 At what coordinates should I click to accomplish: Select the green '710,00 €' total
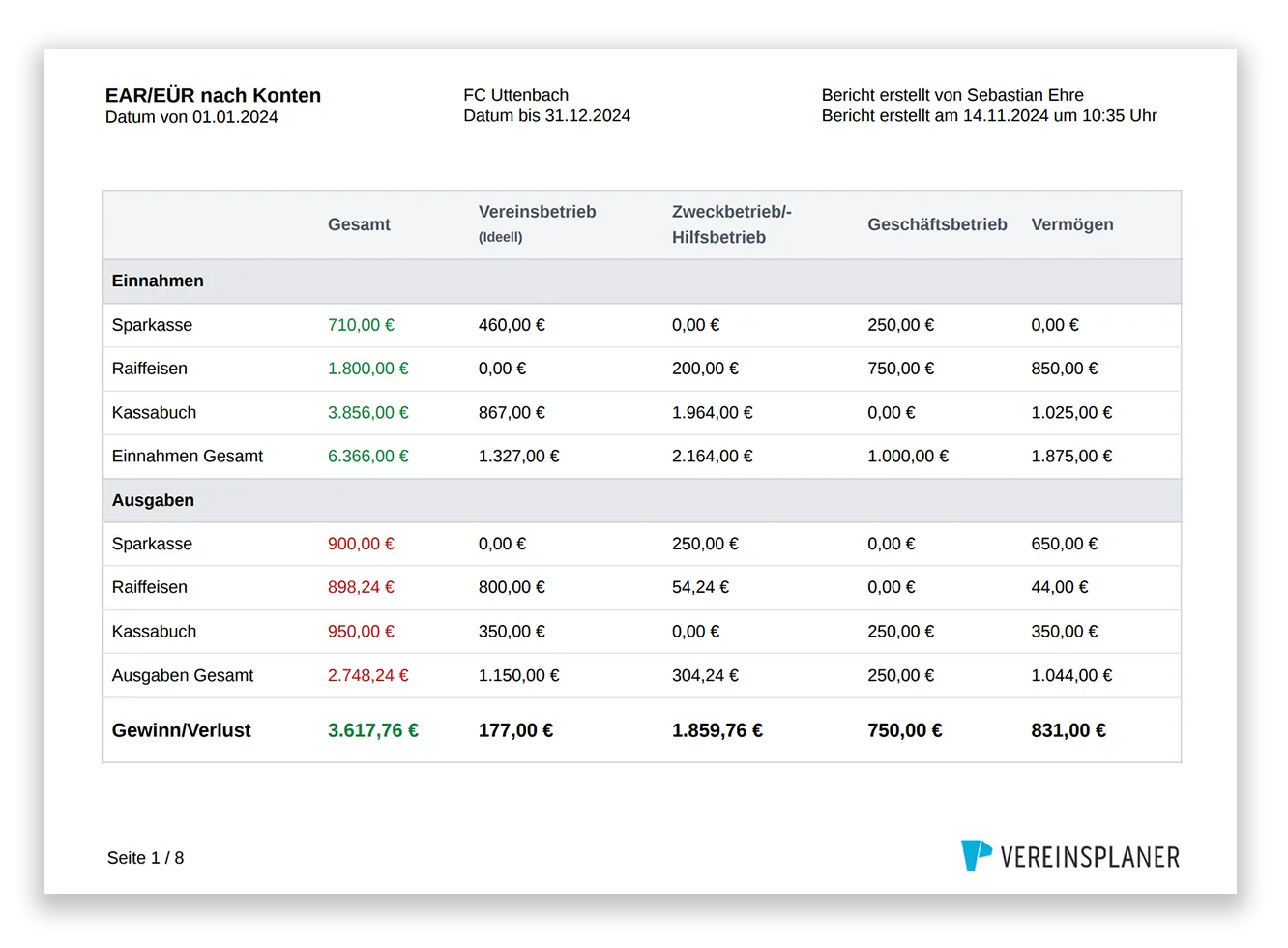point(361,325)
